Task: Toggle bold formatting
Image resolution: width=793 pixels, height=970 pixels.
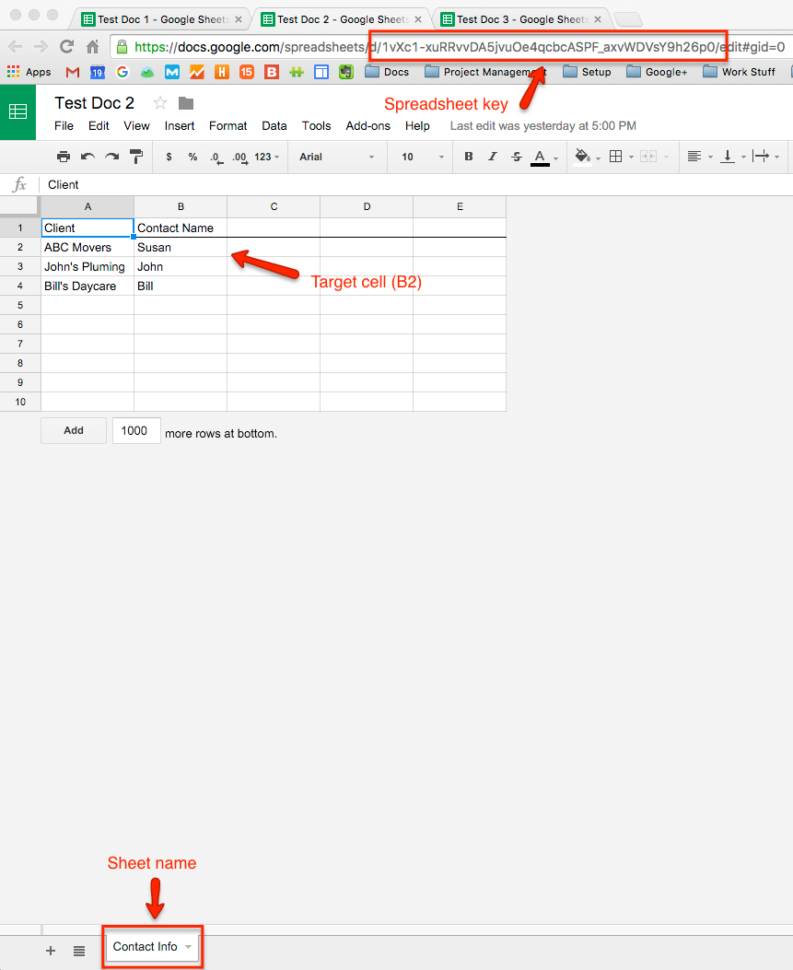Action: click(x=468, y=157)
